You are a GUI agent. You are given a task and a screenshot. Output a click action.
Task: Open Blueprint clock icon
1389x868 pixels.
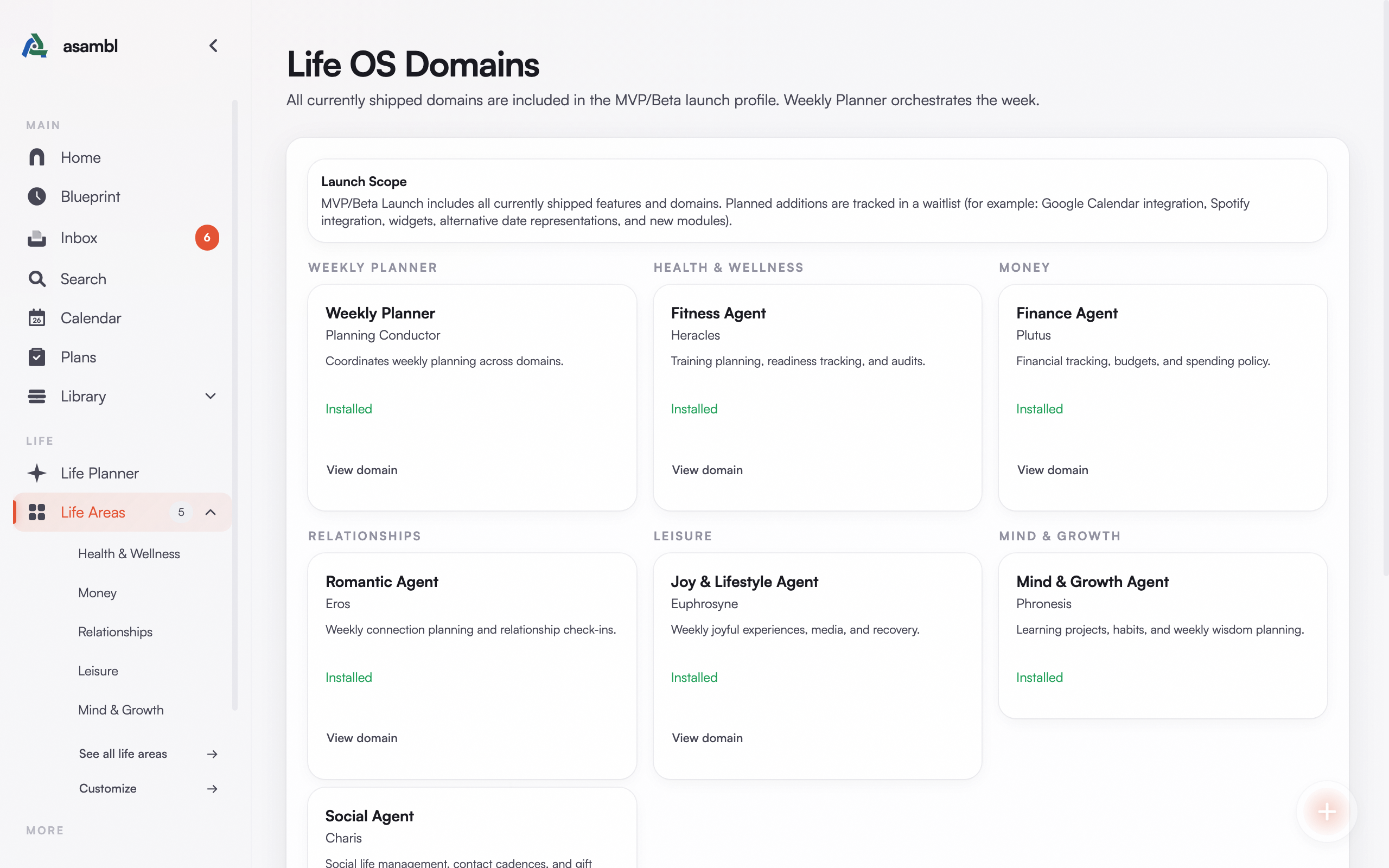click(x=37, y=196)
